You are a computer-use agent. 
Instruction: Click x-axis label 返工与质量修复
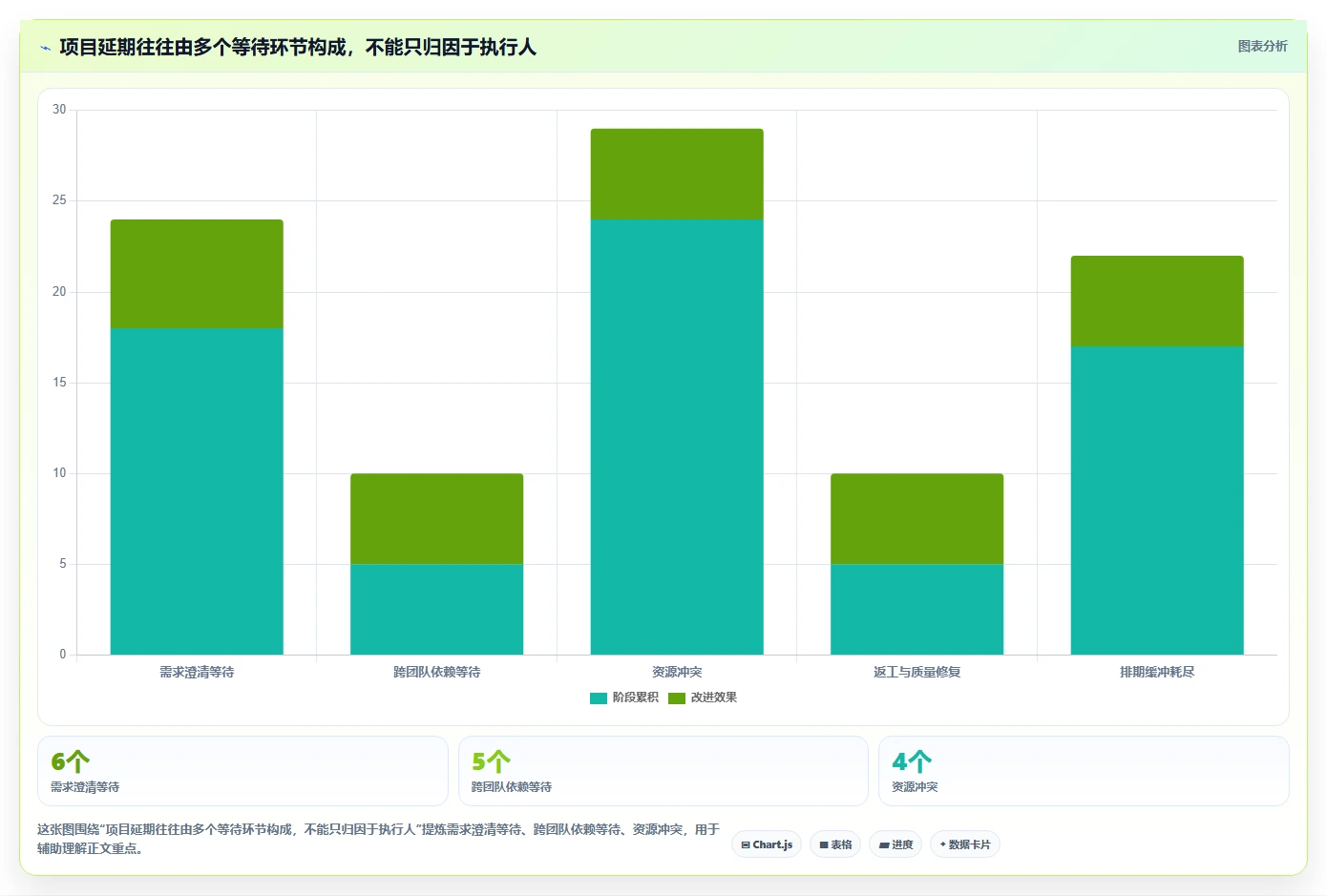[x=916, y=673]
